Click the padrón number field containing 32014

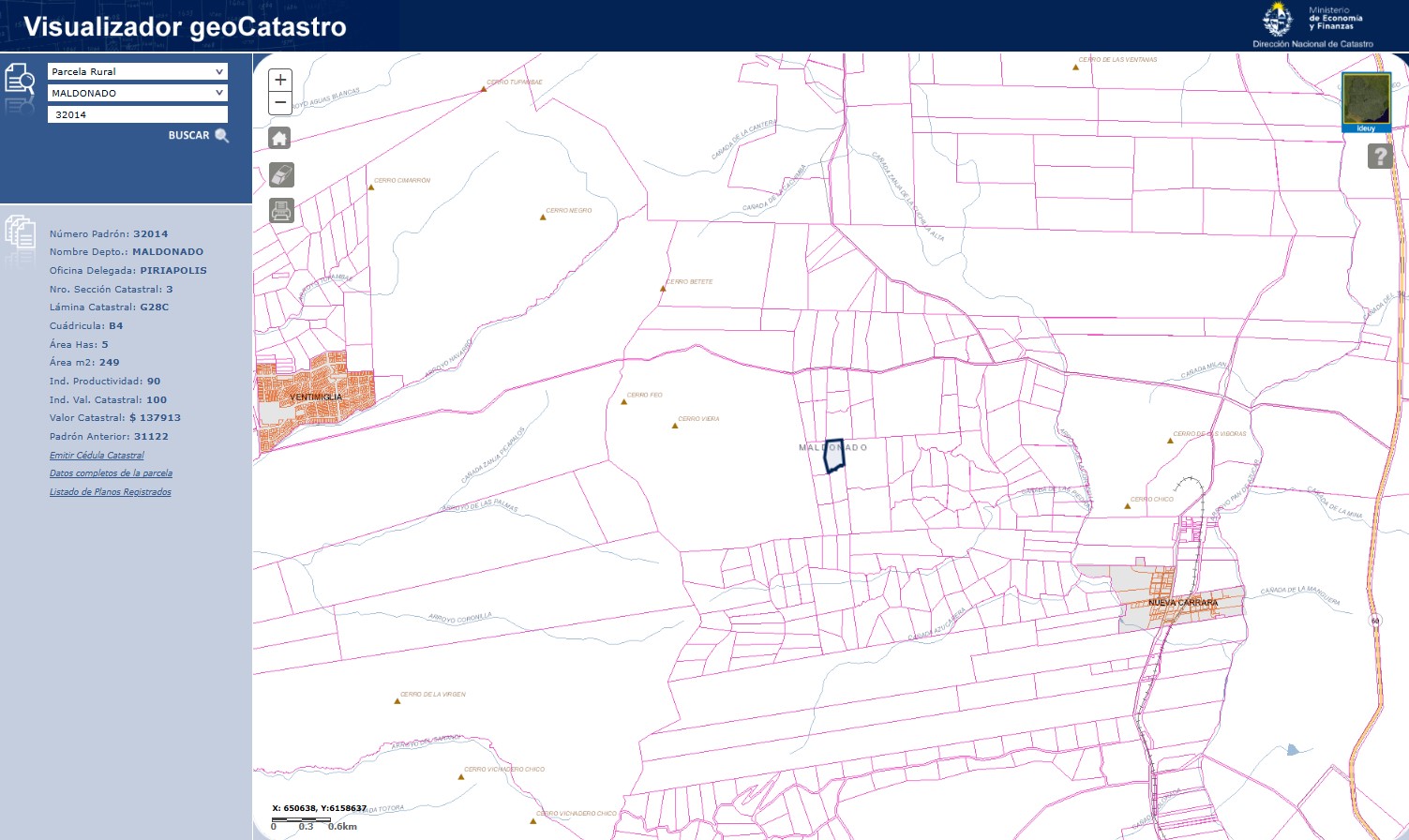pos(137,114)
